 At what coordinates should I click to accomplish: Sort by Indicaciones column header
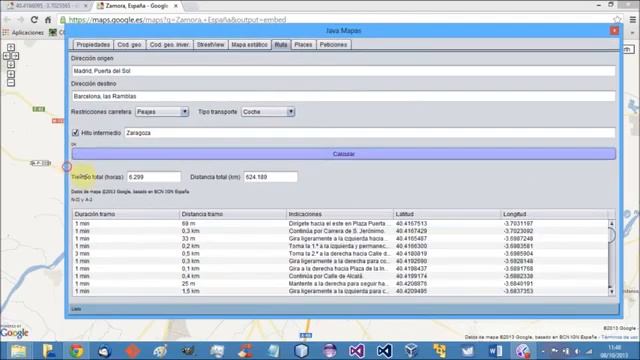click(x=340, y=214)
